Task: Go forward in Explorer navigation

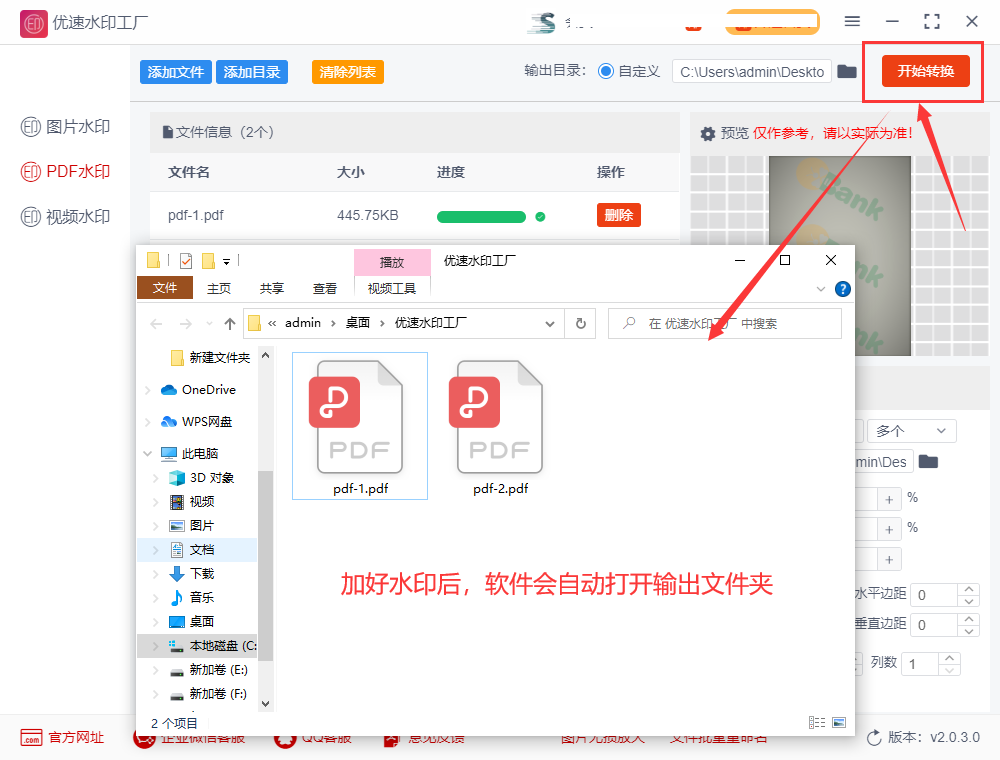Action: [x=186, y=324]
